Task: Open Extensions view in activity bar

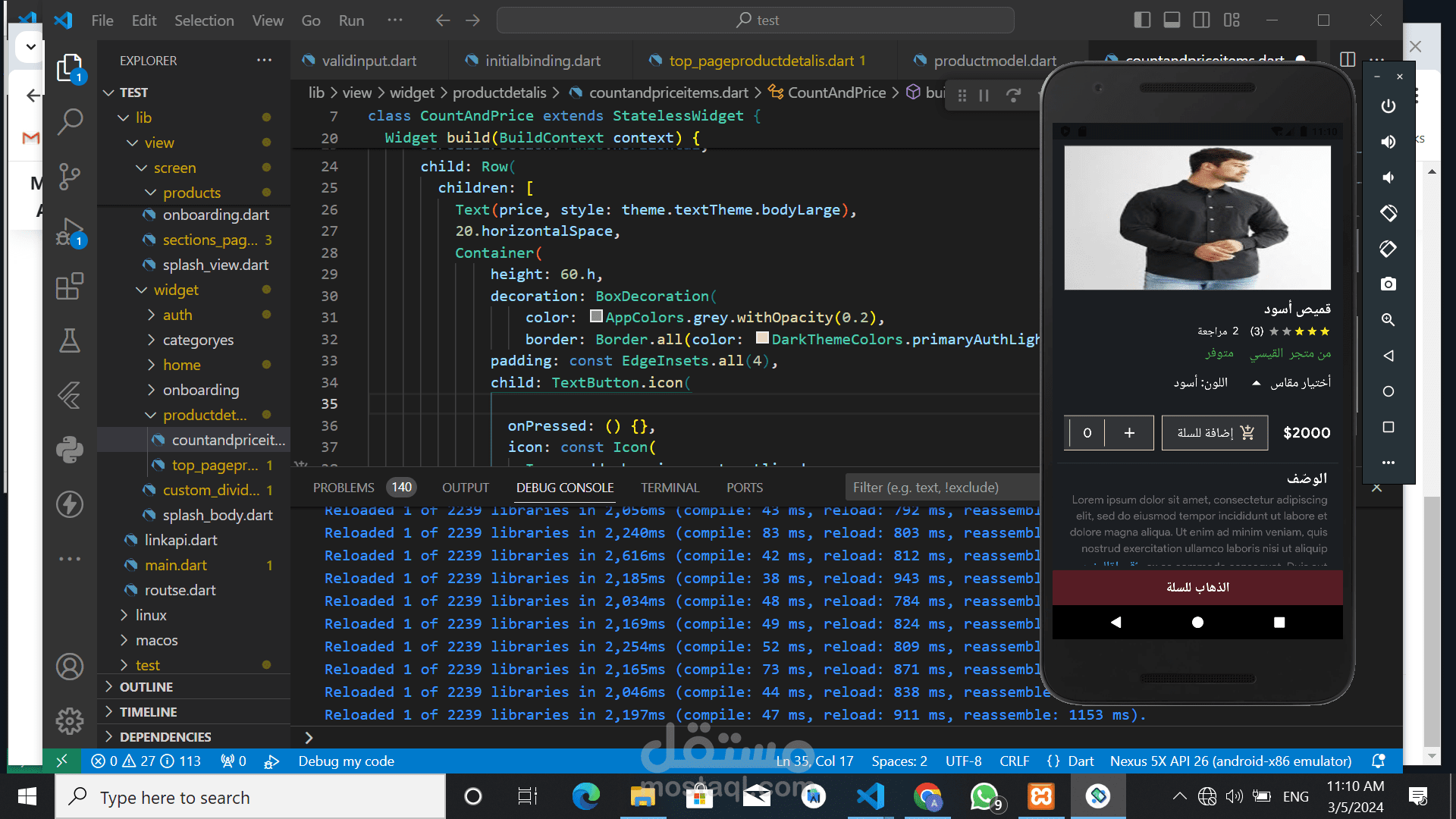Action: point(70,287)
